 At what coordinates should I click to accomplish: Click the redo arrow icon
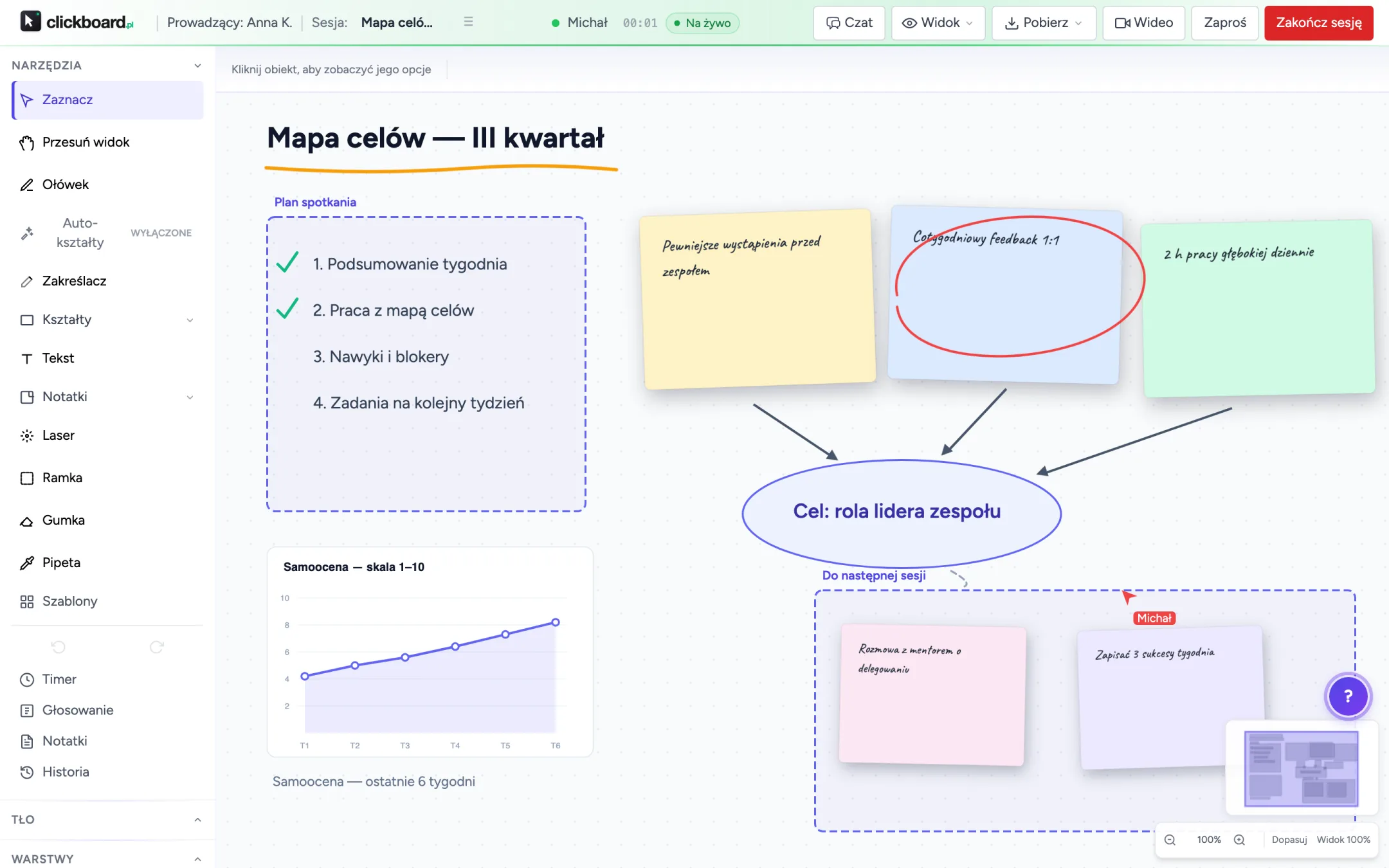pyautogui.click(x=156, y=647)
